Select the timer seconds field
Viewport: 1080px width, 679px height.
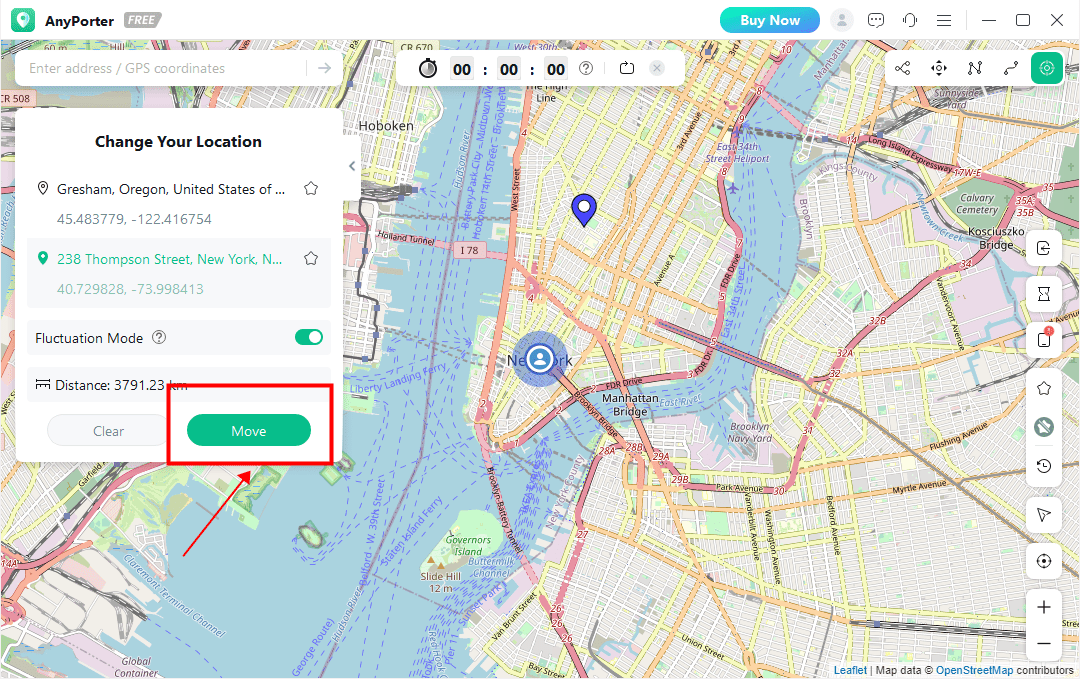click(556, 69)
